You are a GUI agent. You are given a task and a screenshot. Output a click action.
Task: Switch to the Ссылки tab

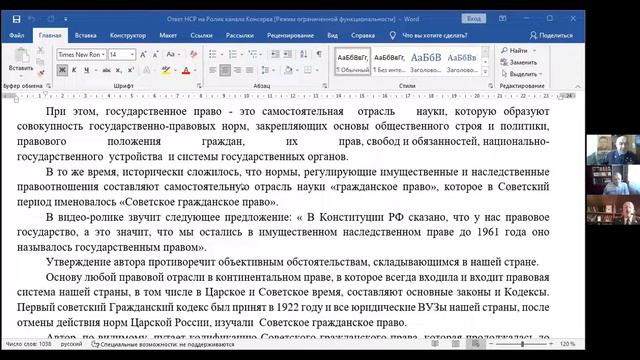tap(201, 36)
